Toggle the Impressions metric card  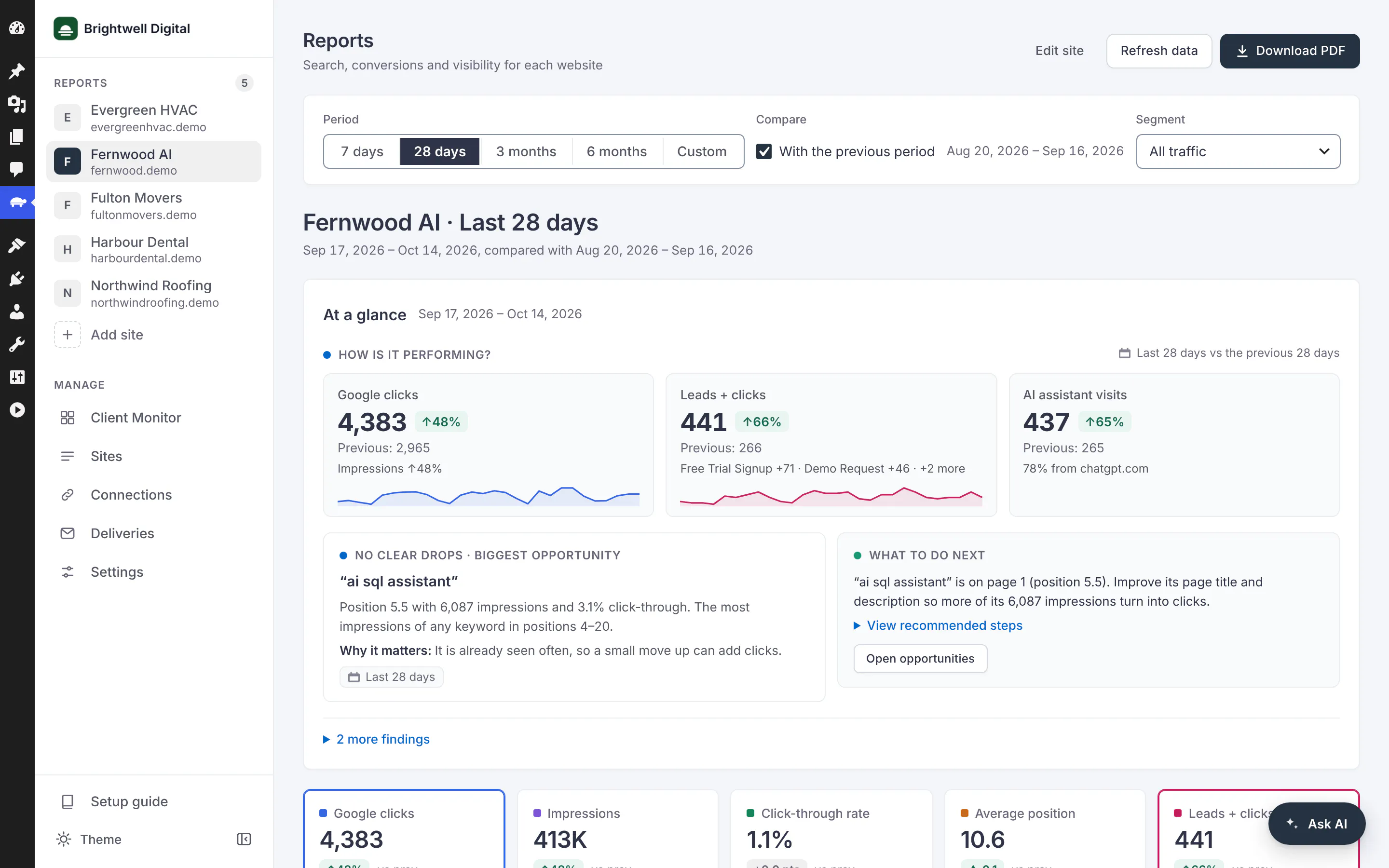618,828
